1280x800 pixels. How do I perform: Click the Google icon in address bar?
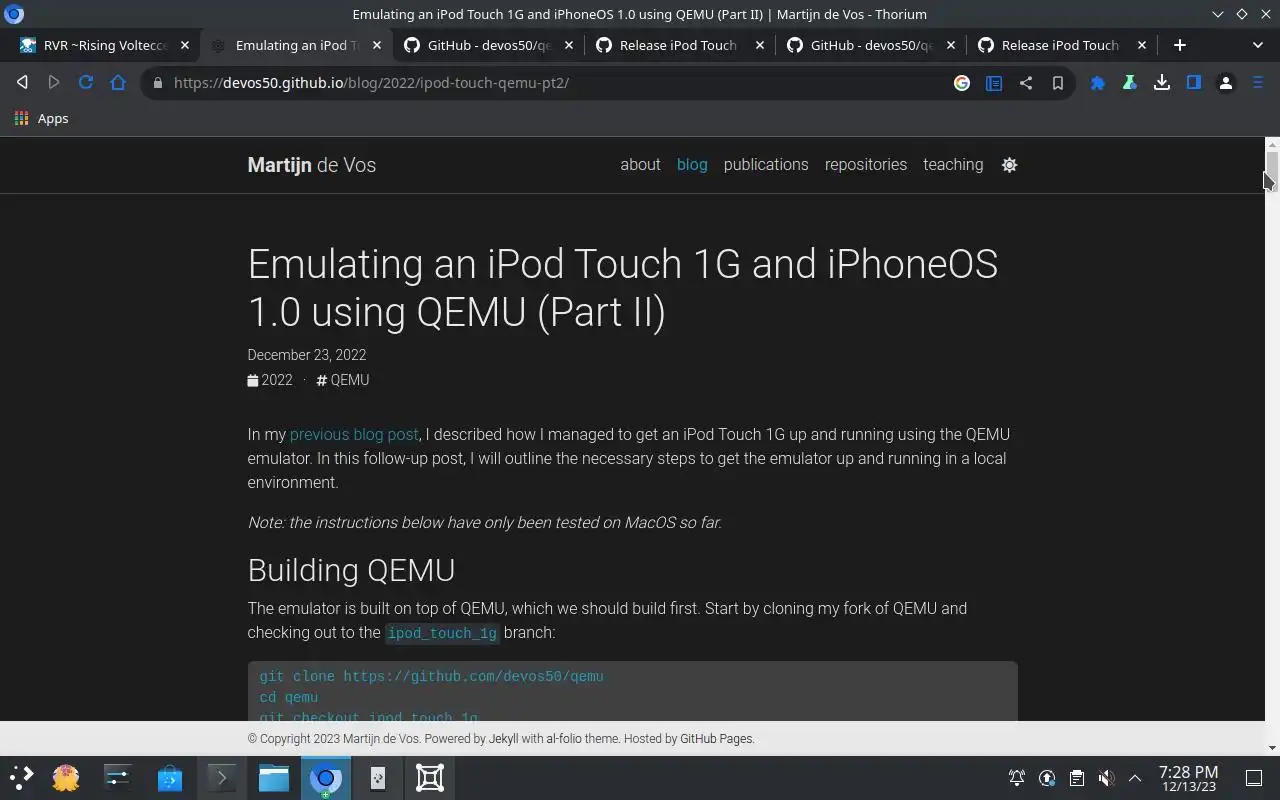pyautogui.click(x=962, y=83)
